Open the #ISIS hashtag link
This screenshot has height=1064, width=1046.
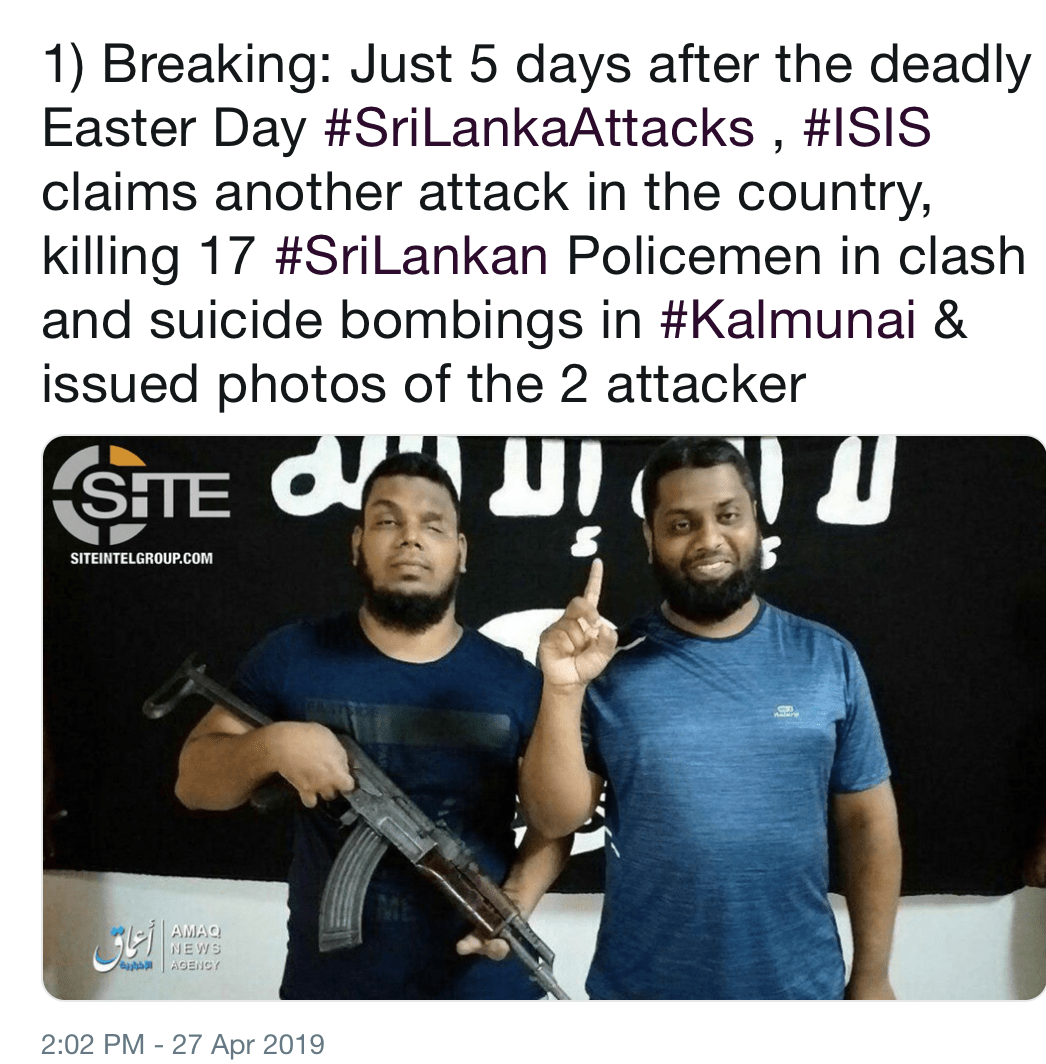click(866, 128)
